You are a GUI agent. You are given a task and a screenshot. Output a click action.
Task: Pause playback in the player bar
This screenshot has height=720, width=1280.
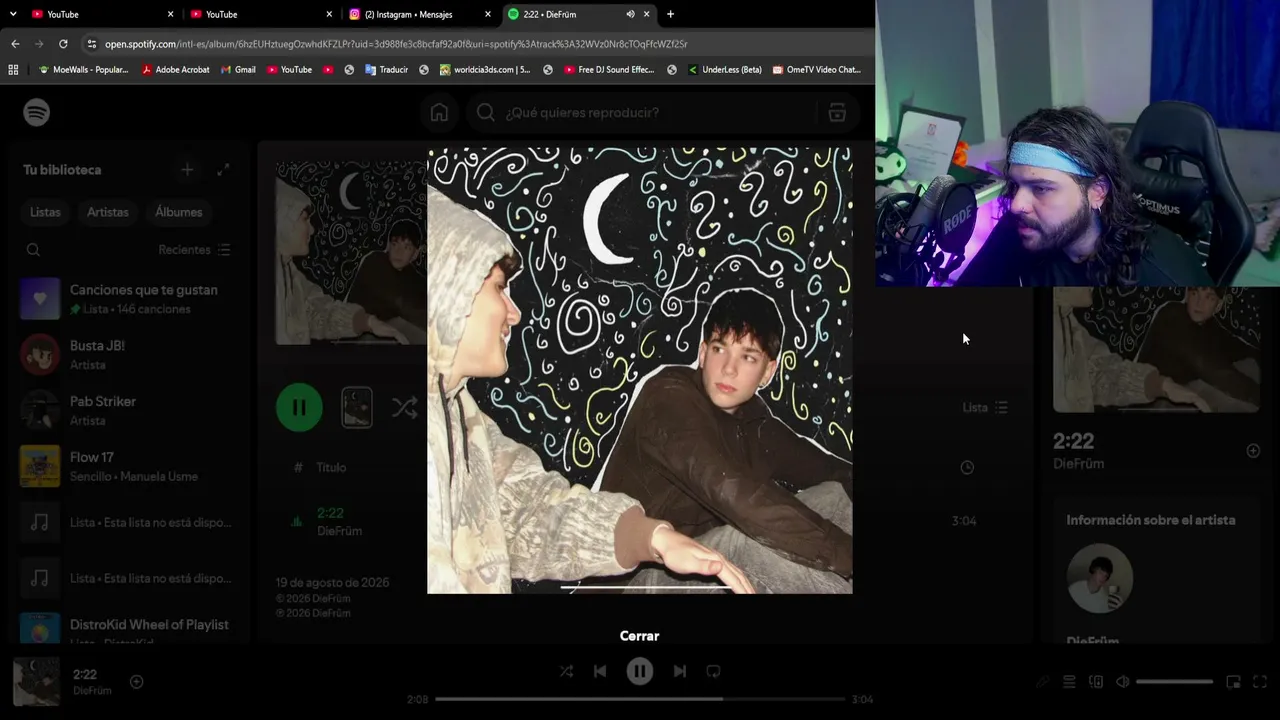[x=640, y=672]
